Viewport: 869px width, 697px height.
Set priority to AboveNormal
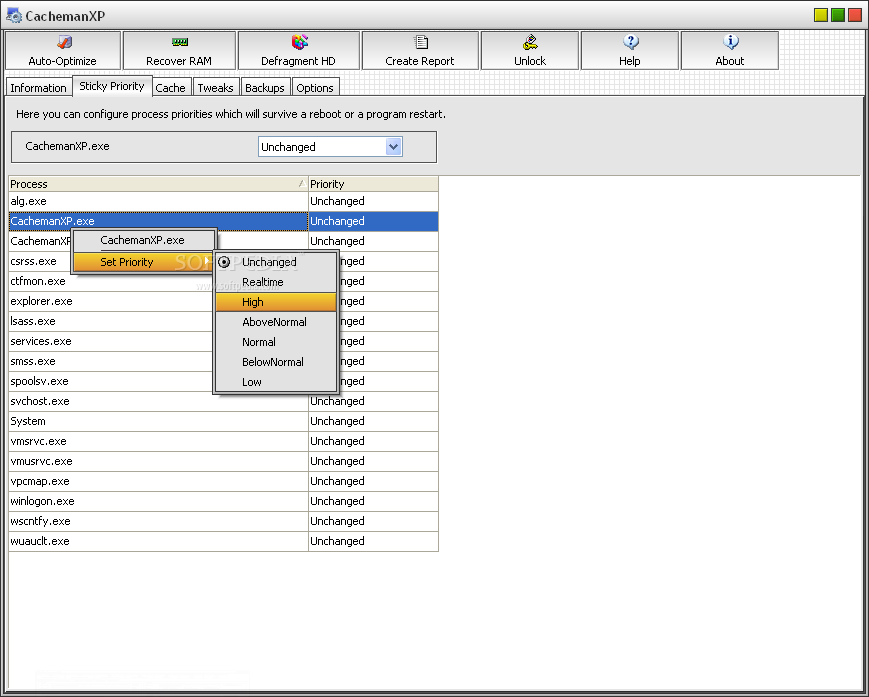coord(276,322)
